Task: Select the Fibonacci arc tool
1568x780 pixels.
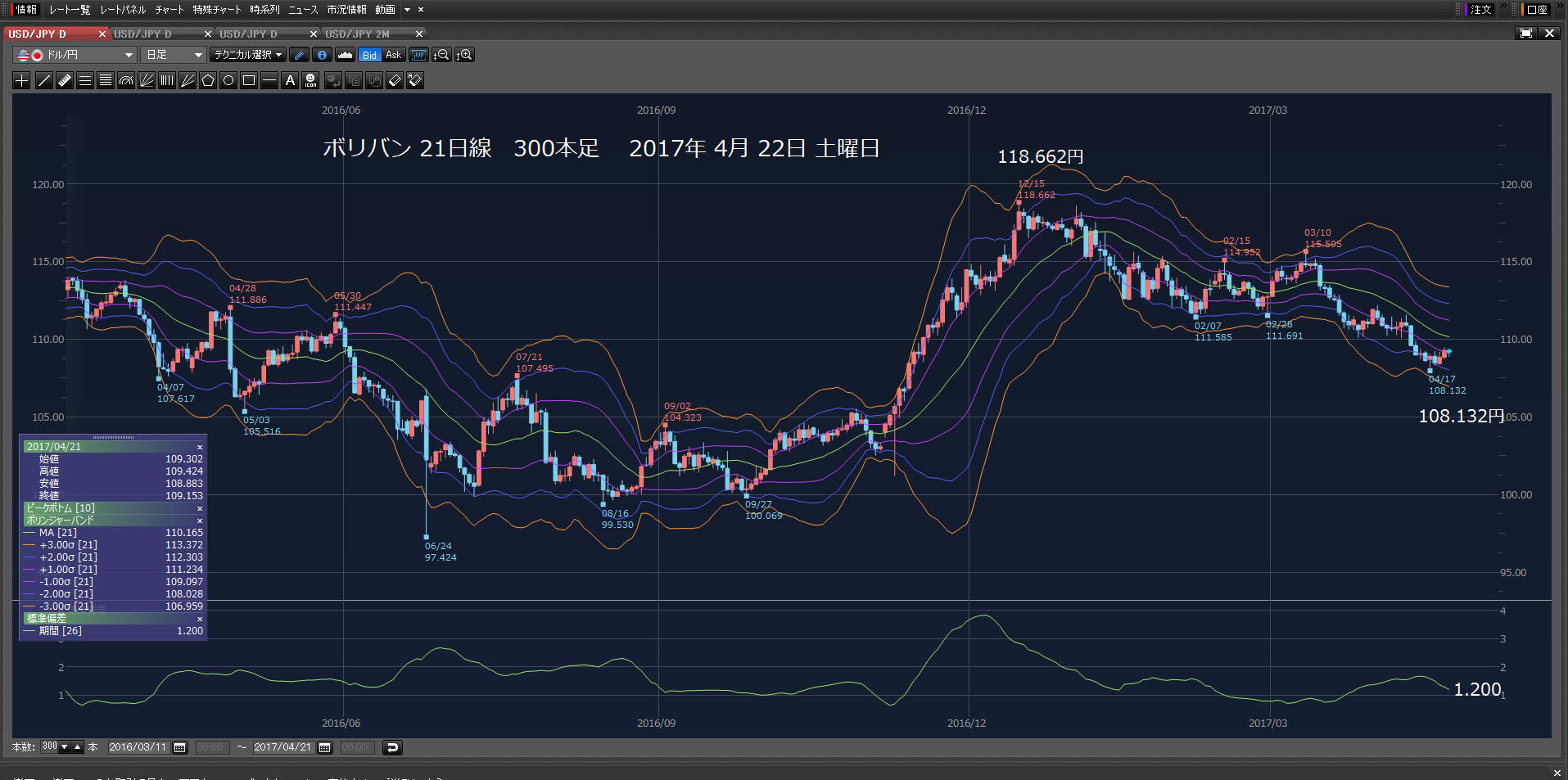Action: pos(126,80)
